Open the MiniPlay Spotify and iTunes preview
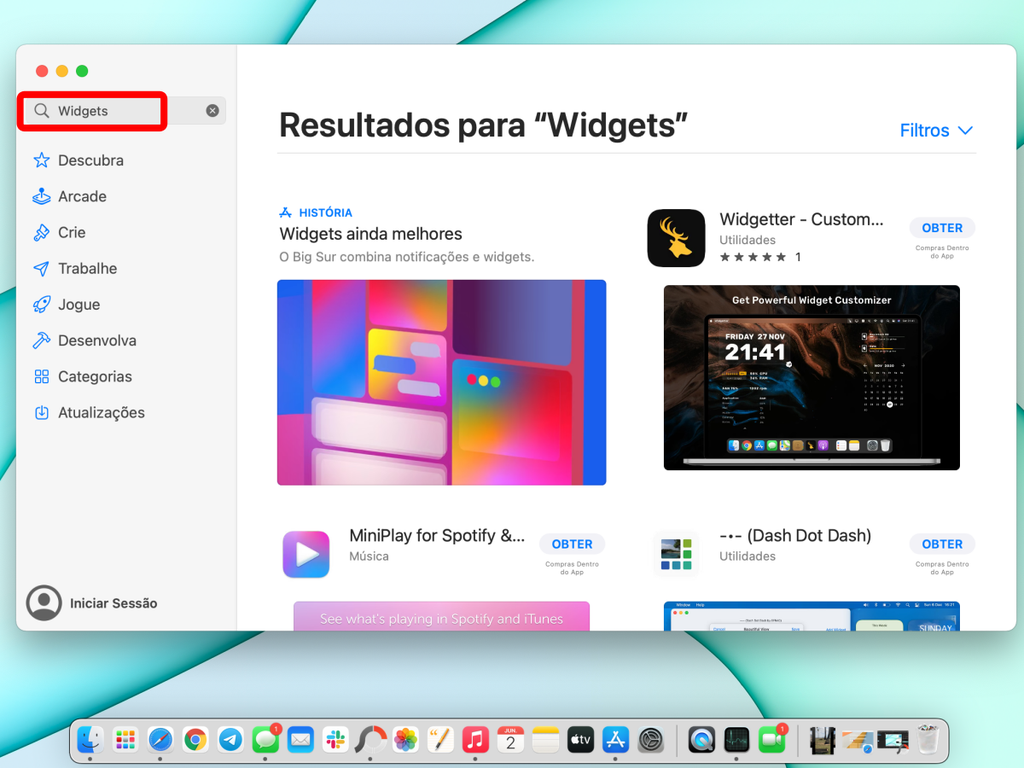Image resolution: width=1024 pixels, height=768 pixels. coord(441,616)
